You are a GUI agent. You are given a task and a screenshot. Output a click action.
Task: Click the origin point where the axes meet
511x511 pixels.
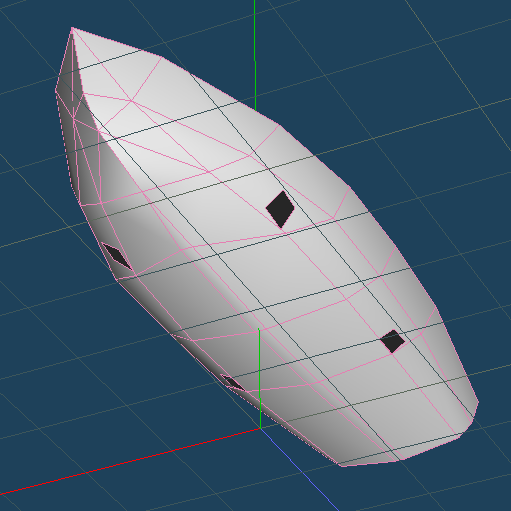260,428
